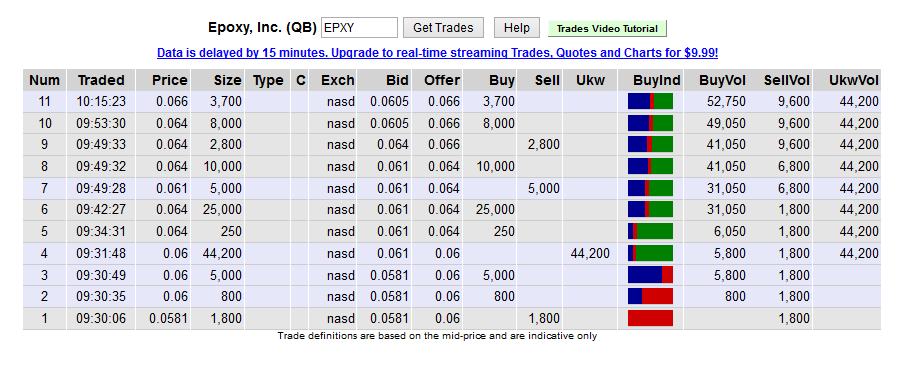Click the BuyInd indicator for trade 3

click(650, 275)
